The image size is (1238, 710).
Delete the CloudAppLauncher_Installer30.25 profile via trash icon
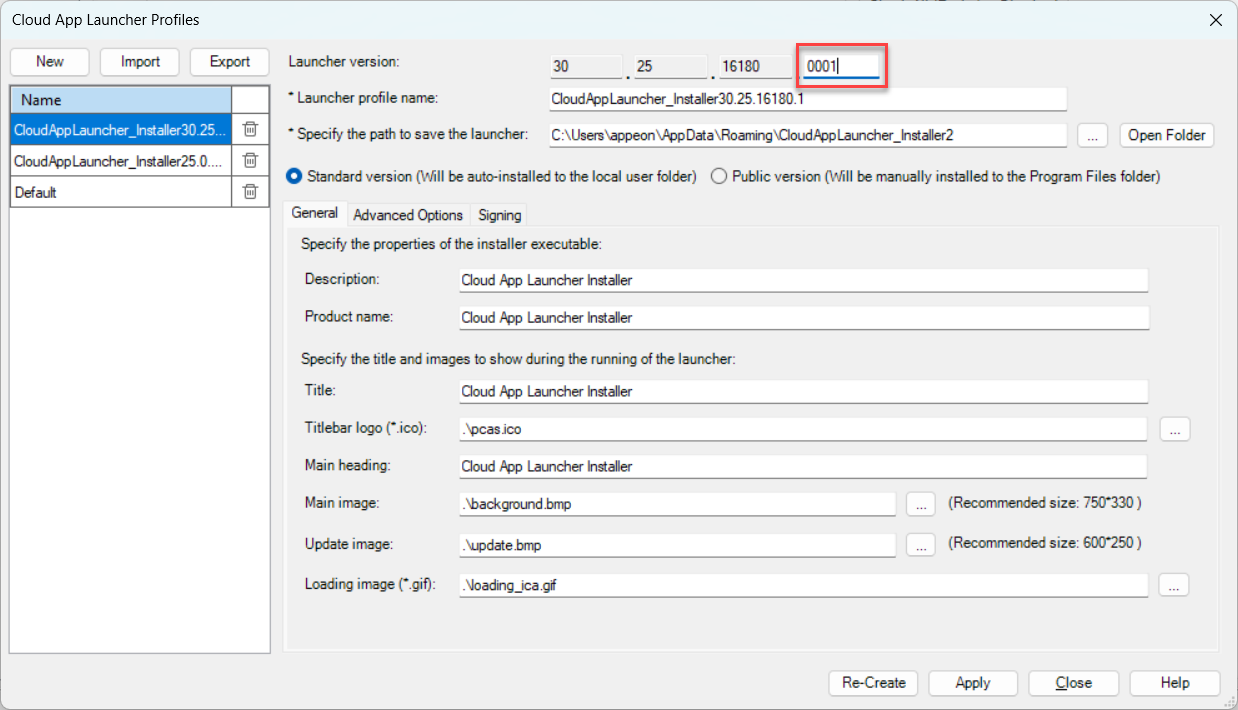click(x=250, y=129)
